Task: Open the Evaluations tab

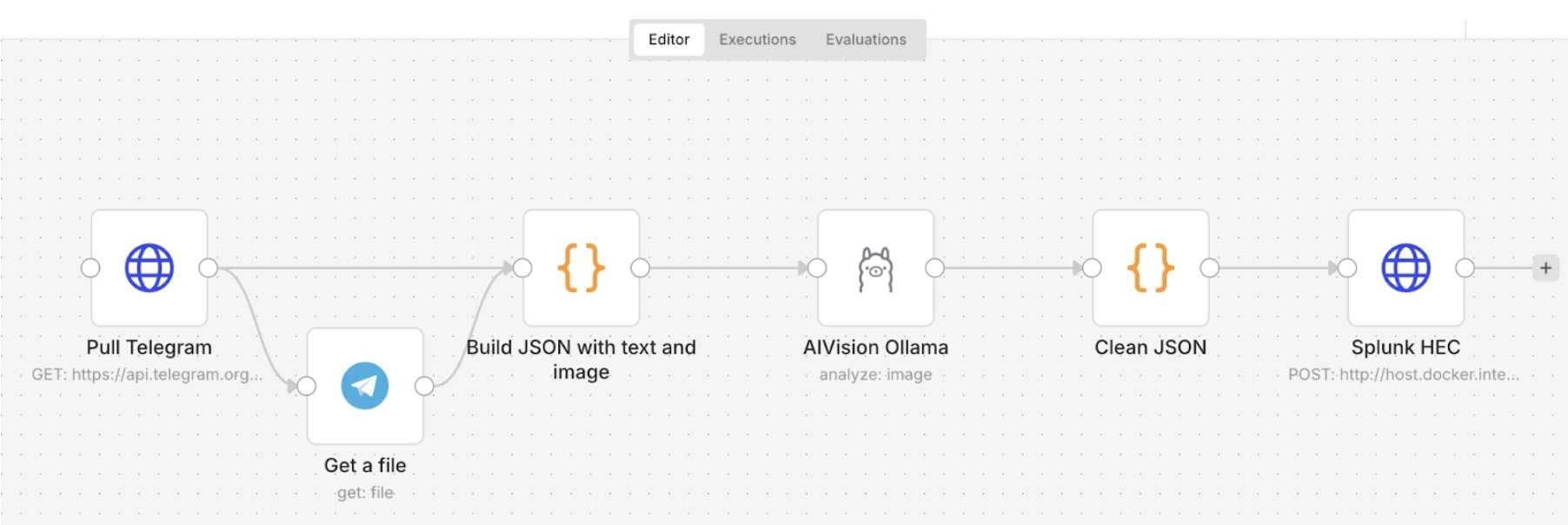Action: (x=866, y=40)
